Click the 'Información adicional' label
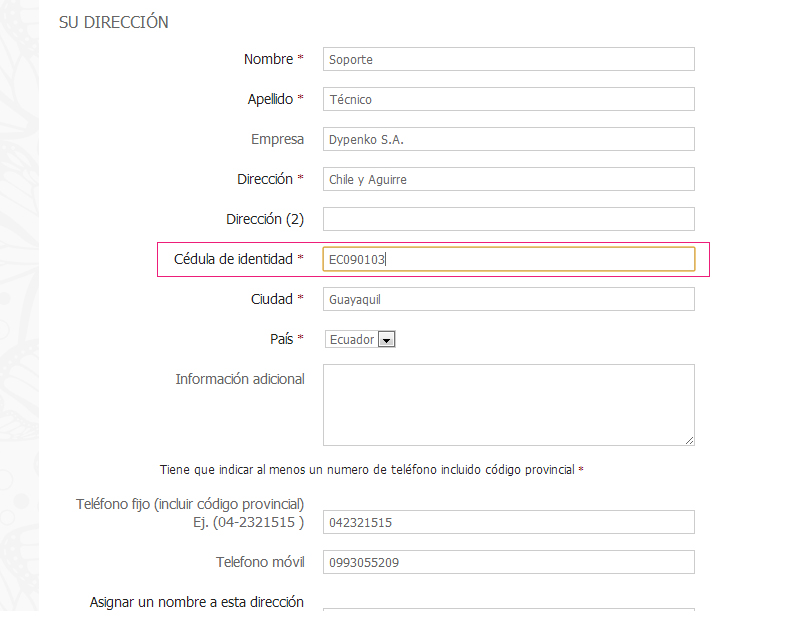The image size is (810, 624). [239, 379]
